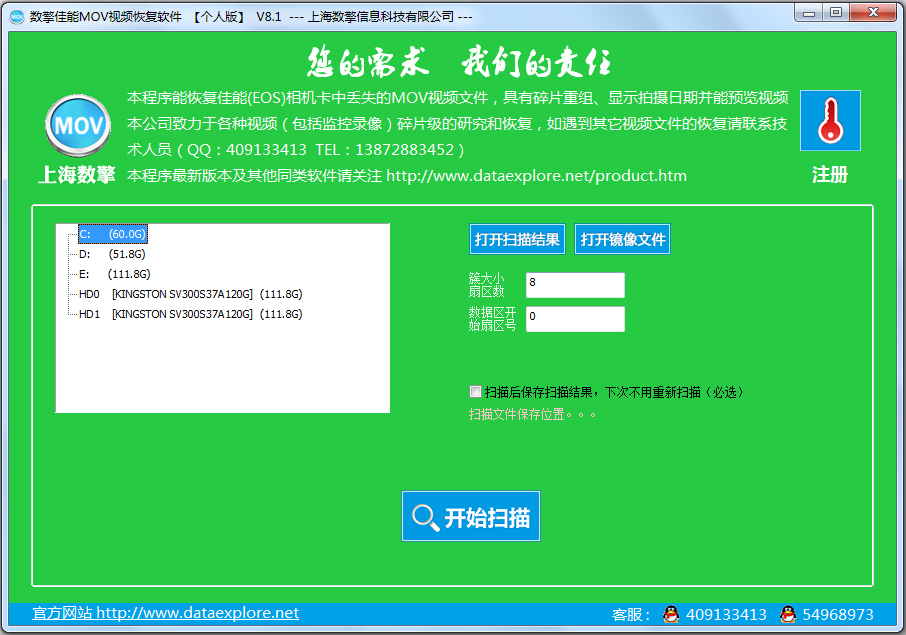This screenshot has height=635, width=906.
Task: Click 打开镜像文件 to open image file
Action: pyautogui.click(x=622, y=240)
